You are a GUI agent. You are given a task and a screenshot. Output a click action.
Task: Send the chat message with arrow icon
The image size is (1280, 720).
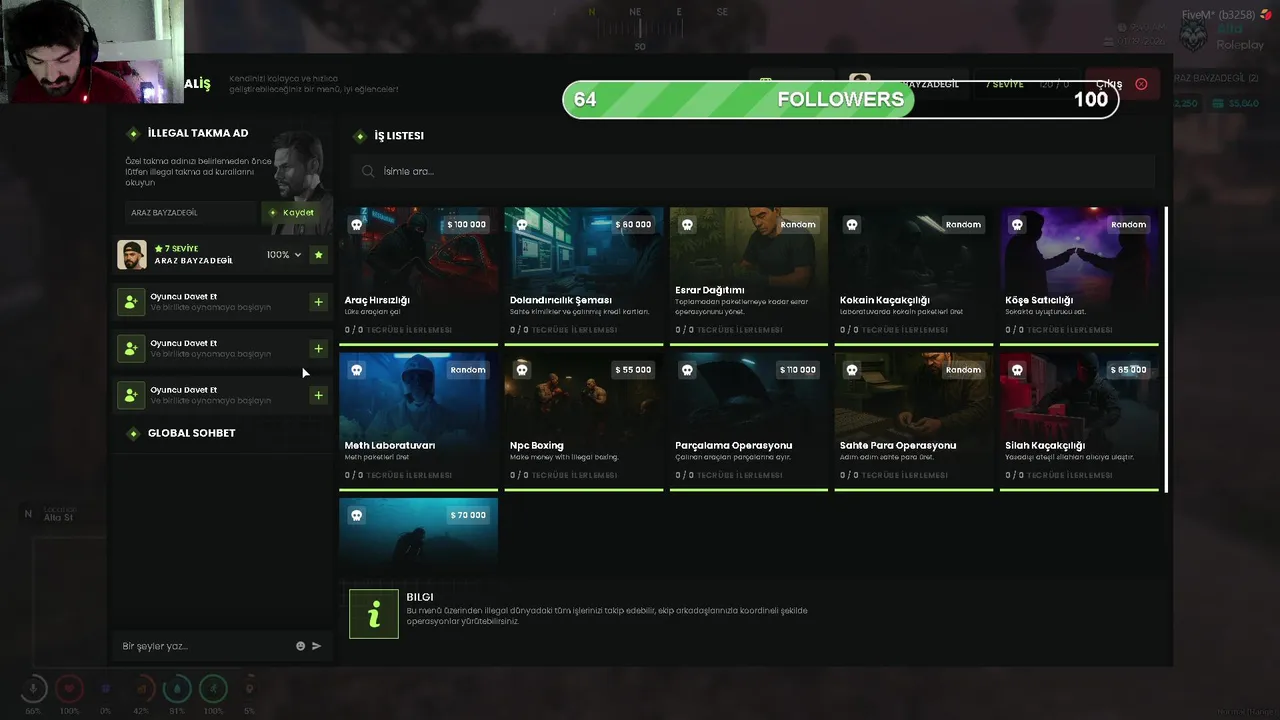(317, 646)
